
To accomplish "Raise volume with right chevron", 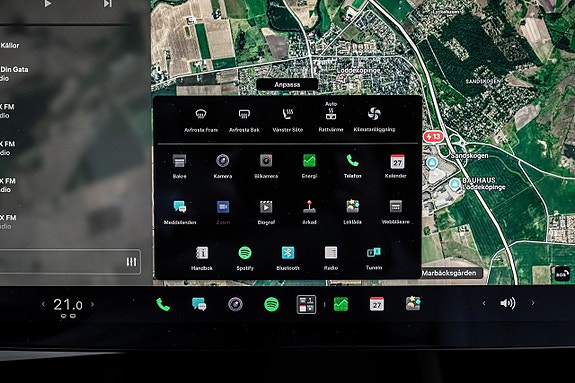I will point(533,303).
